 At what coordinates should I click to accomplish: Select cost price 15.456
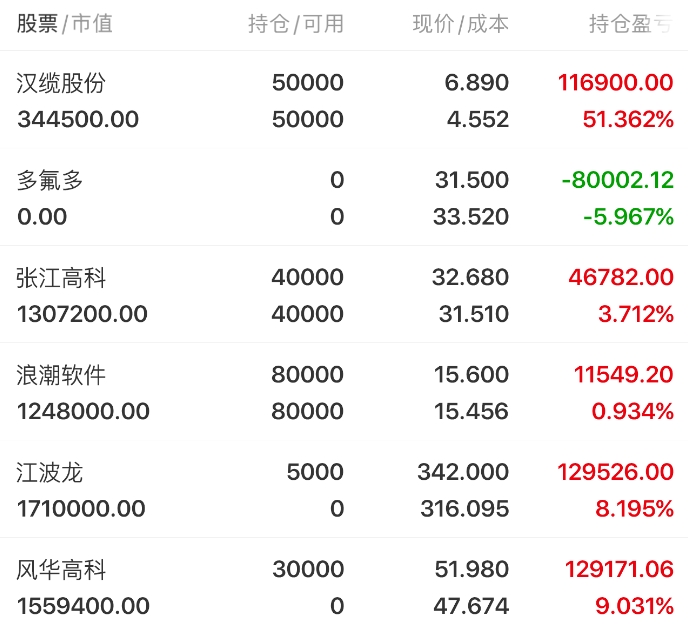(471, 412)
